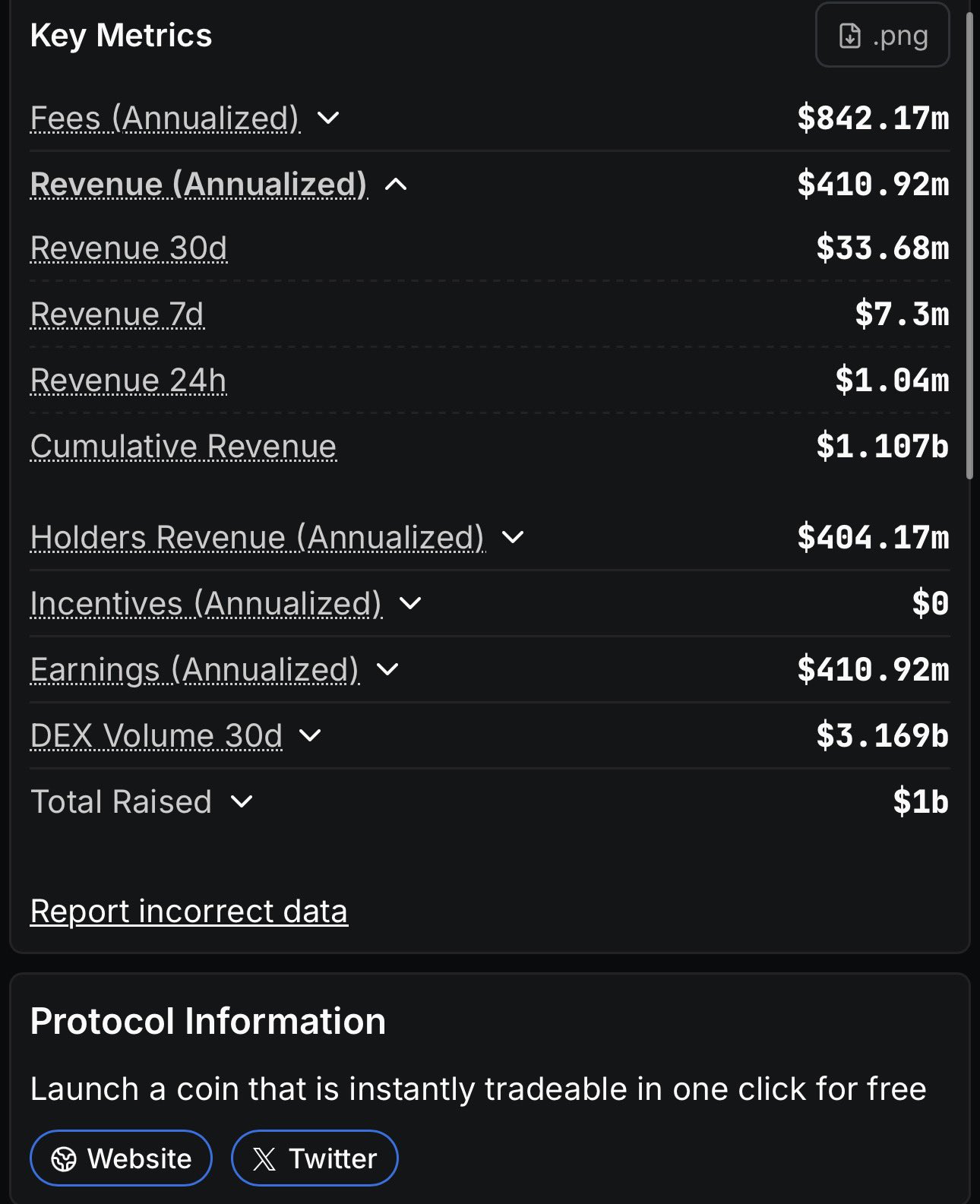Click the Revenue 7d label
The width and height of the screenshot is (980, 1204).
click(117, 314)
